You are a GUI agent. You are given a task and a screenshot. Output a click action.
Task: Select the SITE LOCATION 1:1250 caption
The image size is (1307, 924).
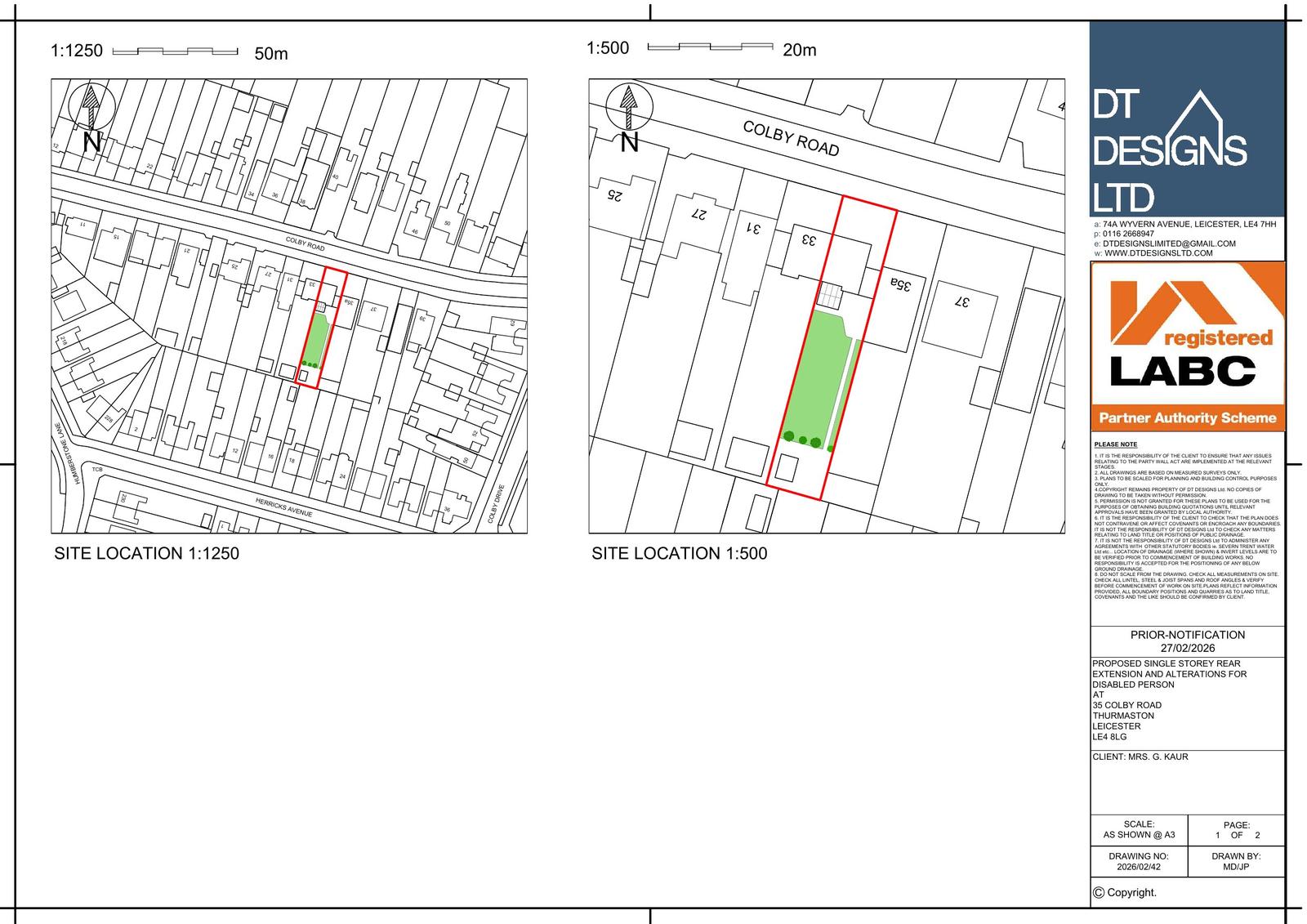(147, 554)
